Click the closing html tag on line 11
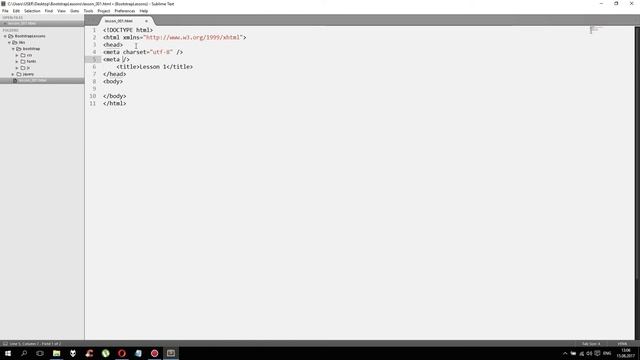The width and height of the screenshot is (640, 360). [x=115, y=104]
